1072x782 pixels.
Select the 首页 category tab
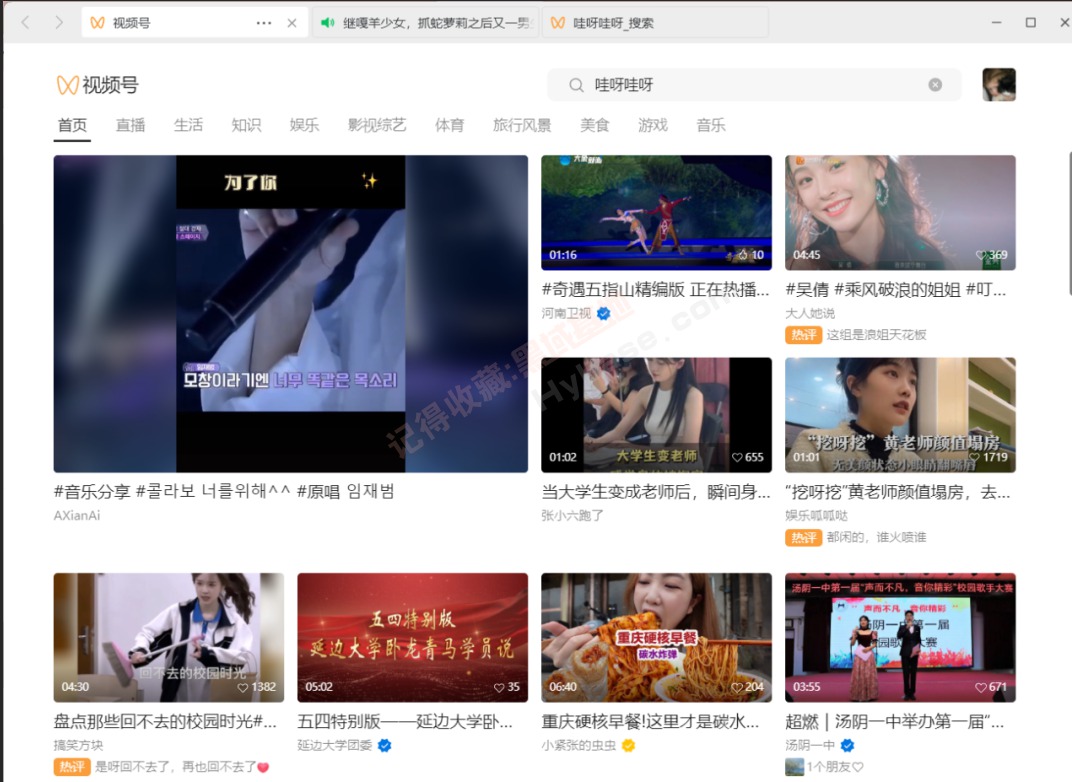72,125
